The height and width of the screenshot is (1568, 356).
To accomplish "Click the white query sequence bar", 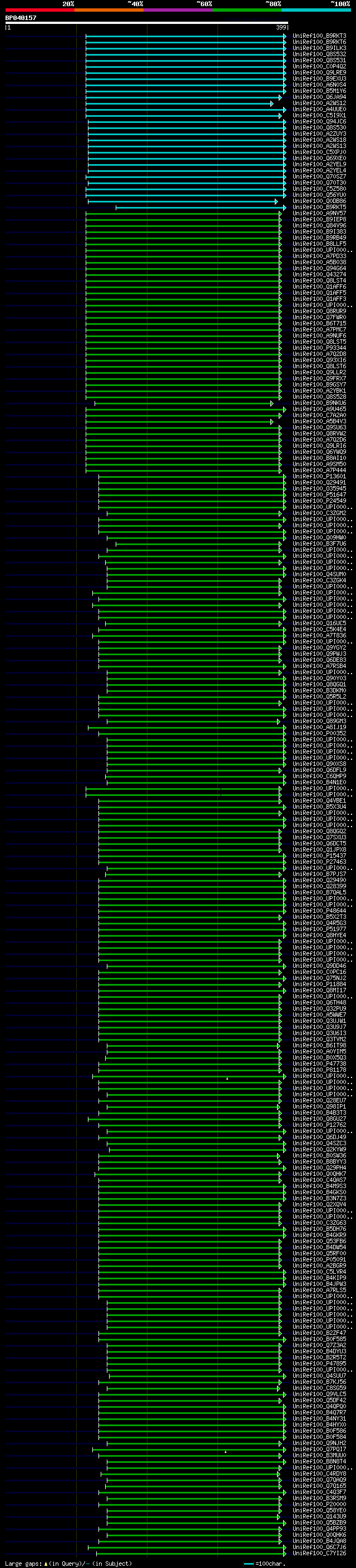I will click(x=147, y=22).
